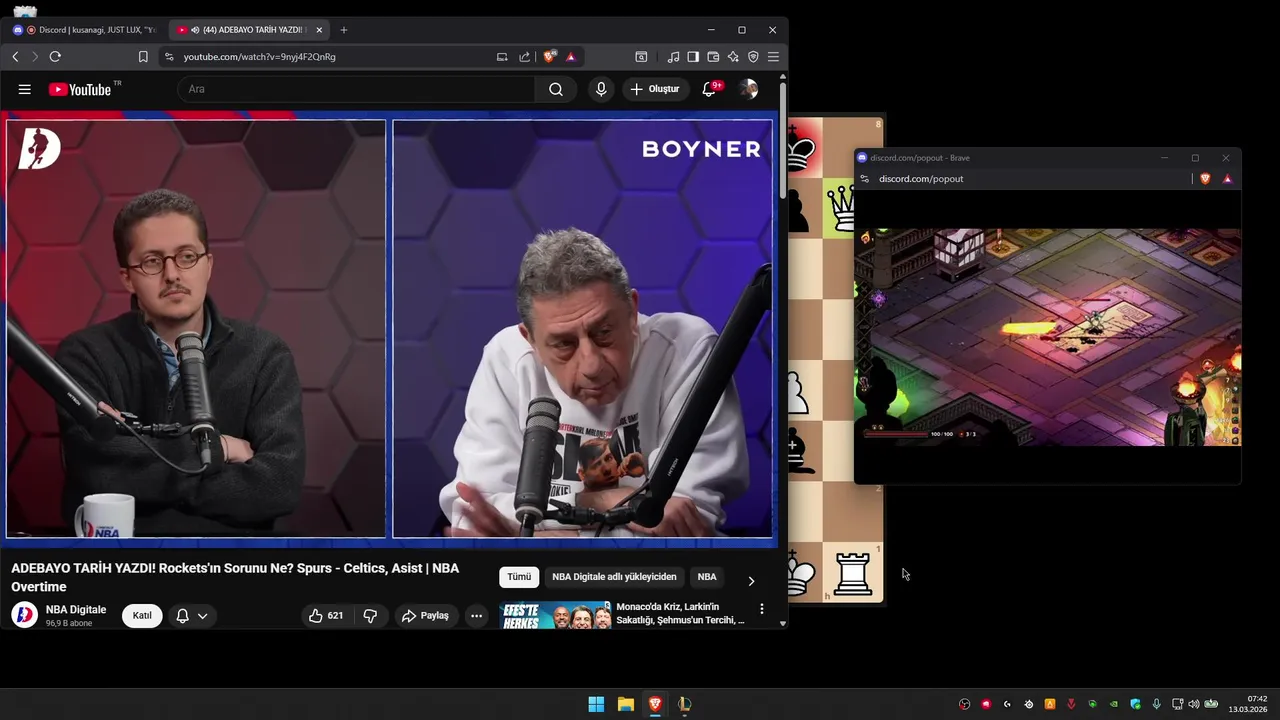Go forward with the browser forward arrow

(x=35, y=57)
